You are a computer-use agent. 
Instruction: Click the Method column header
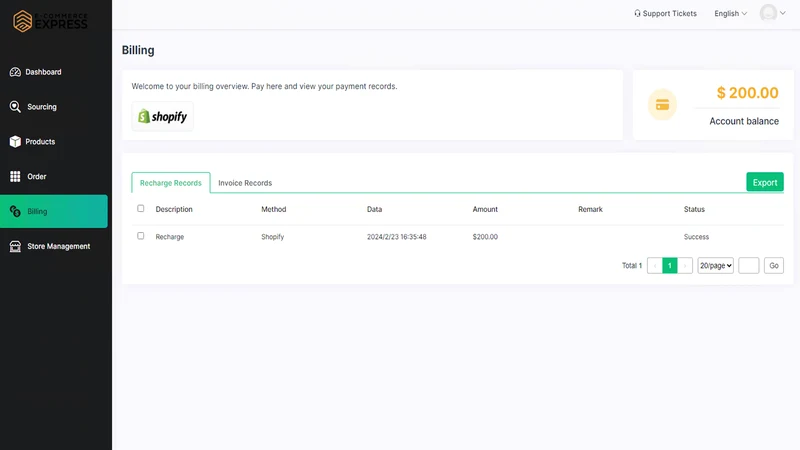pyautogui.click(x=273, y=209)
